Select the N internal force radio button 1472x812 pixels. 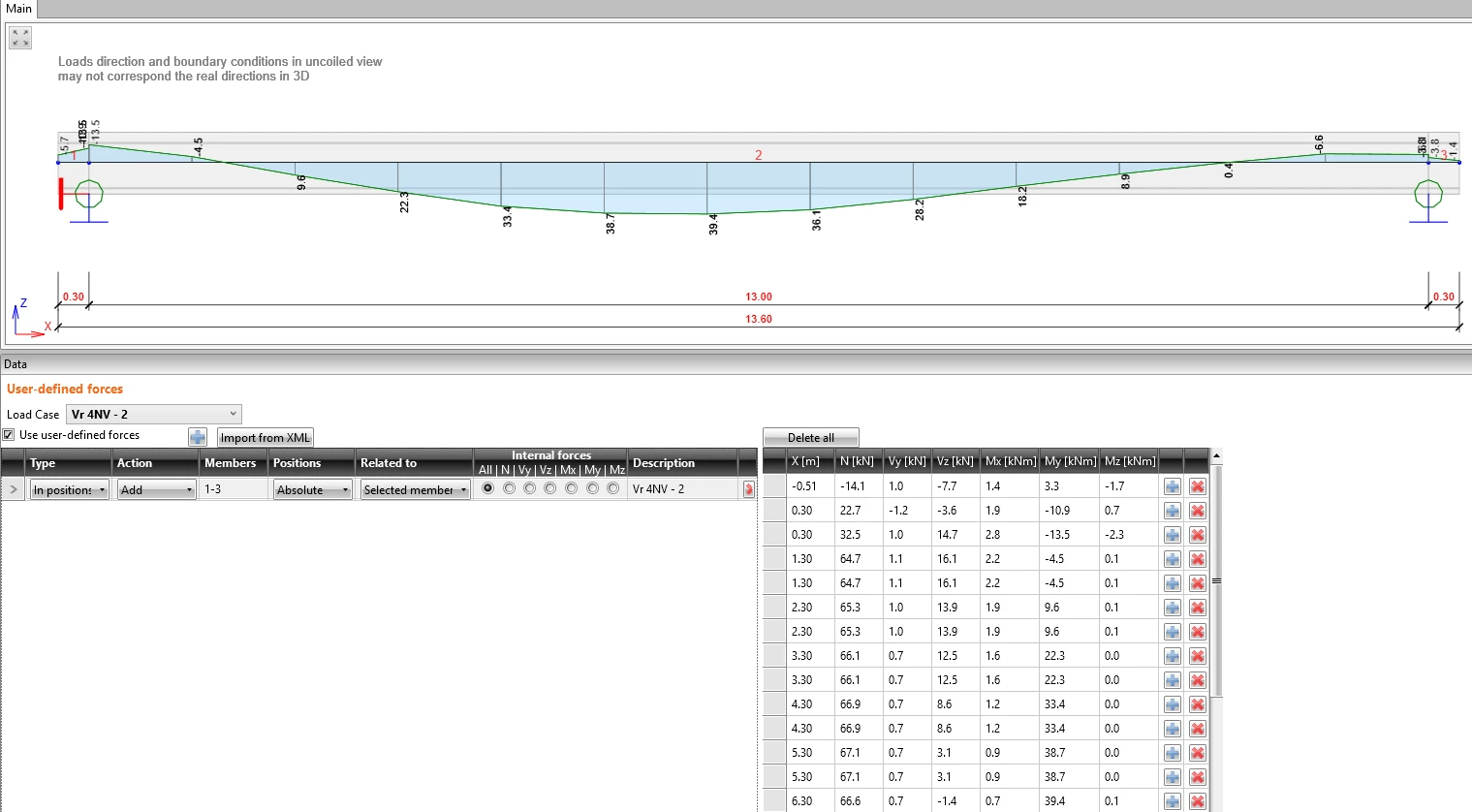pyautogui.click(x=509, y=488)
